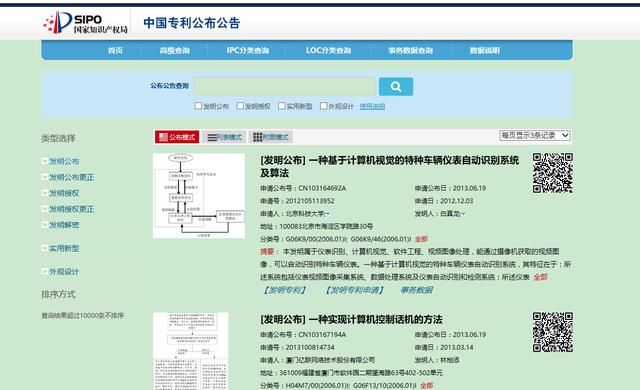Expand the 白真龙 inventor dropdown arrow

[x=463, y=214]
